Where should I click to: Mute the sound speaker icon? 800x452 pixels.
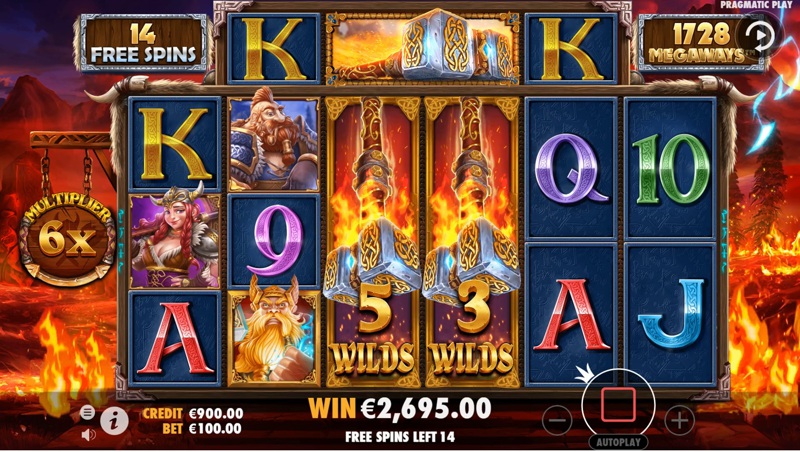[88, 435]
